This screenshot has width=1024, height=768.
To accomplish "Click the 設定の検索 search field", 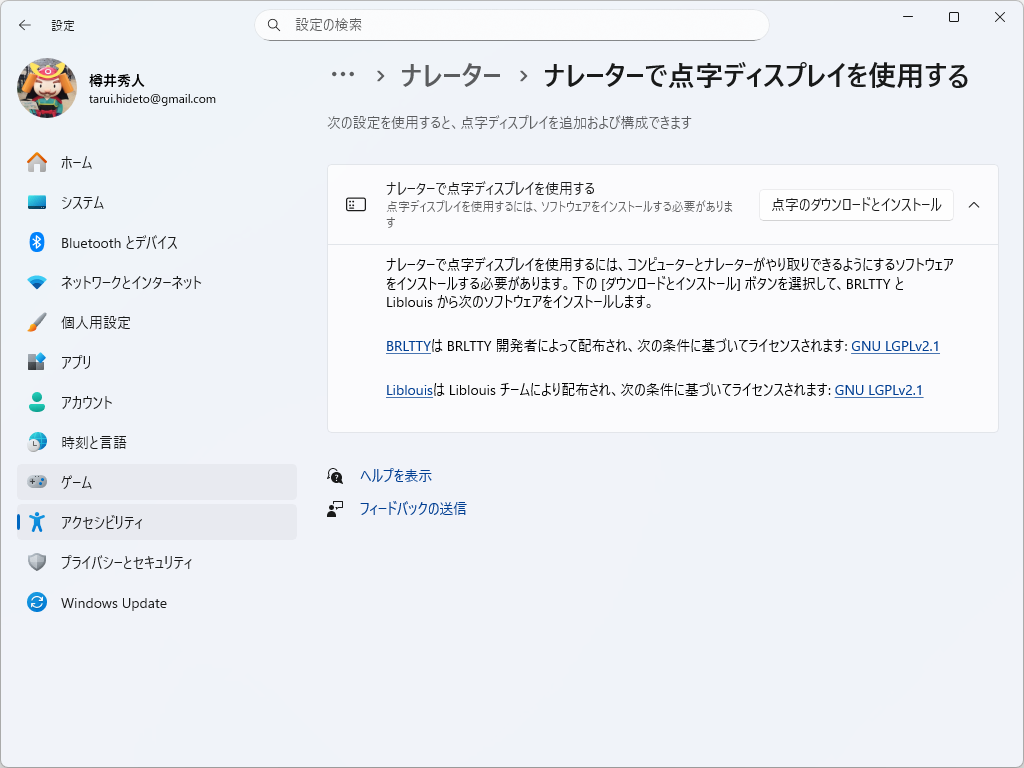I will 512,25.
